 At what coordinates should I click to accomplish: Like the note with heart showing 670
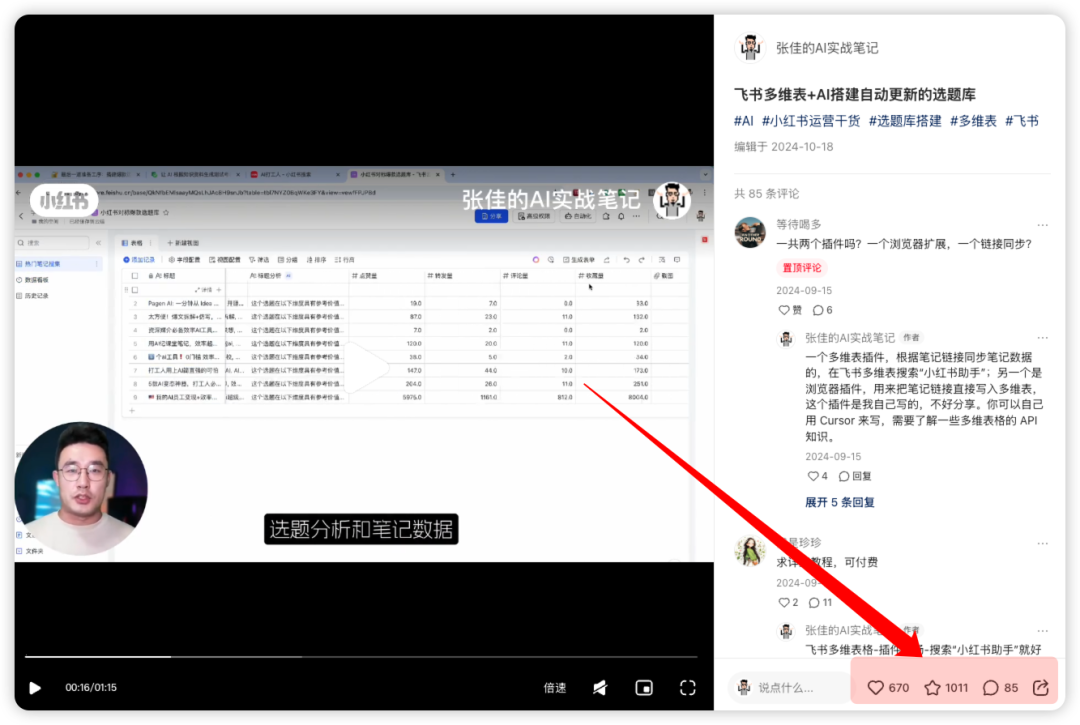tap(888, 687)
